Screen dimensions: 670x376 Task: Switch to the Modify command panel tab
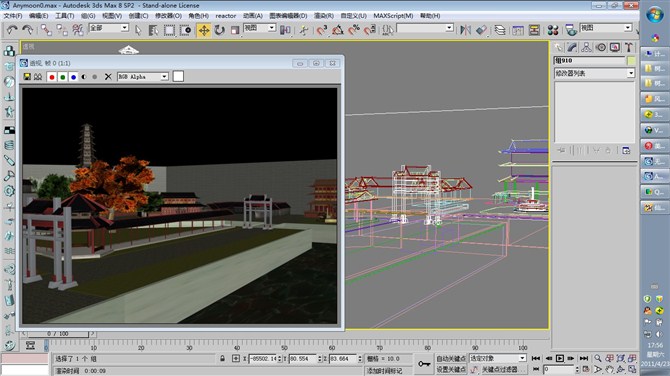pyautogui.click(x=572, y=47)
